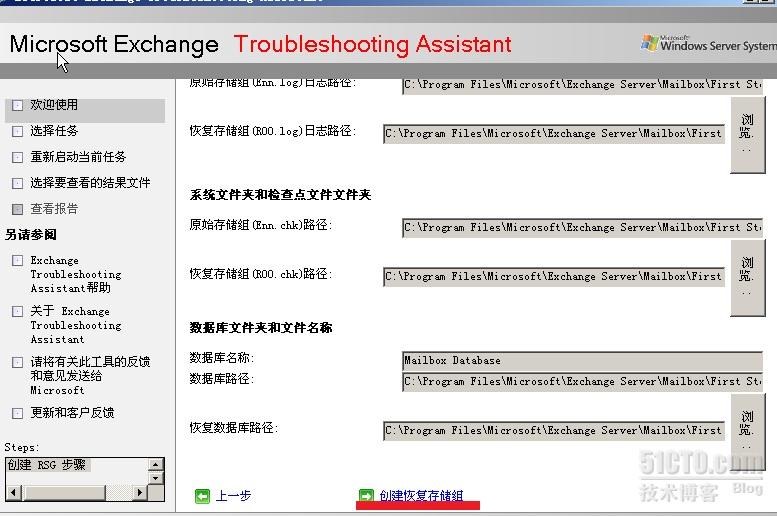Click the grey square icon beside 查看报告
The width and height of the screenshot is (777, 516).
[x=17, y=209]
